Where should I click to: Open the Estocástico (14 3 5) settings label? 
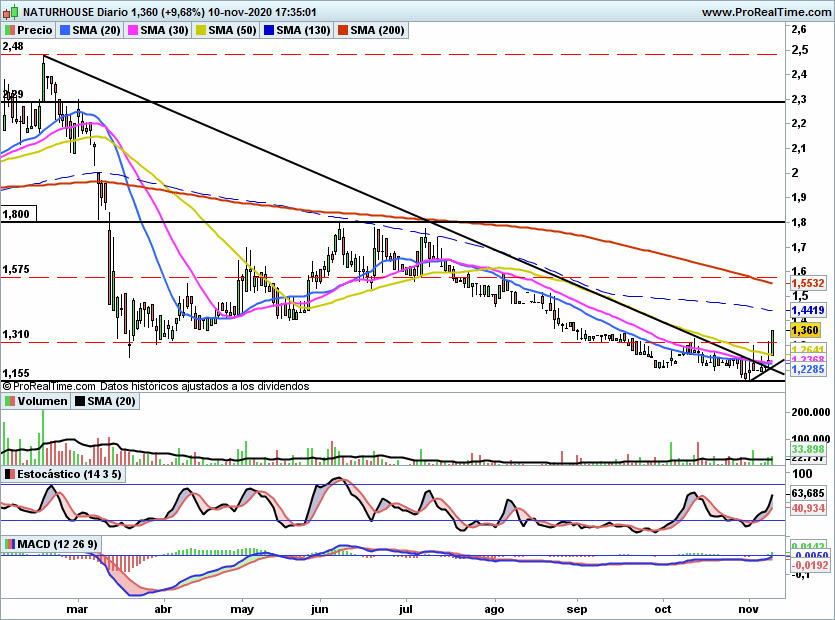click(x=64, y=475)
